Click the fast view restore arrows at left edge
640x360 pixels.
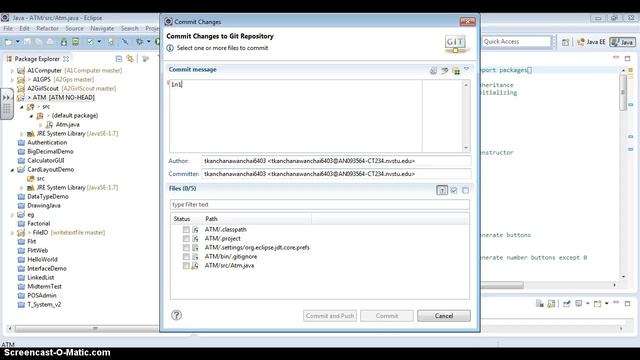7,98
